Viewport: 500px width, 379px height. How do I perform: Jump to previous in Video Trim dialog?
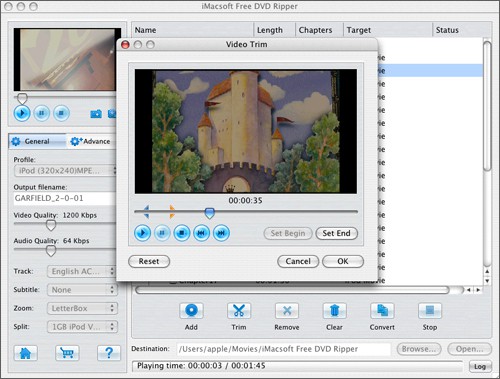[201, 233]
